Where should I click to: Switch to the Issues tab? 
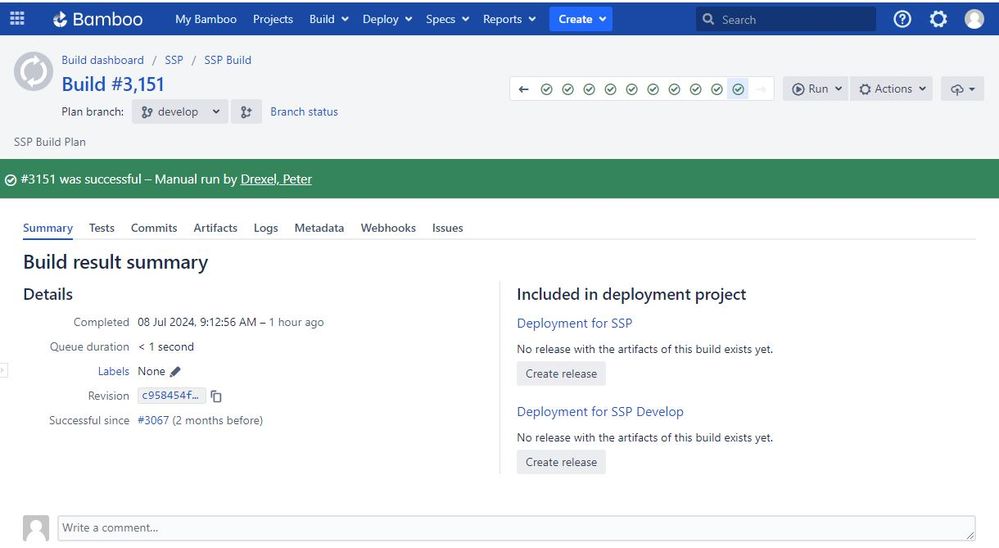tap(447, 228)
